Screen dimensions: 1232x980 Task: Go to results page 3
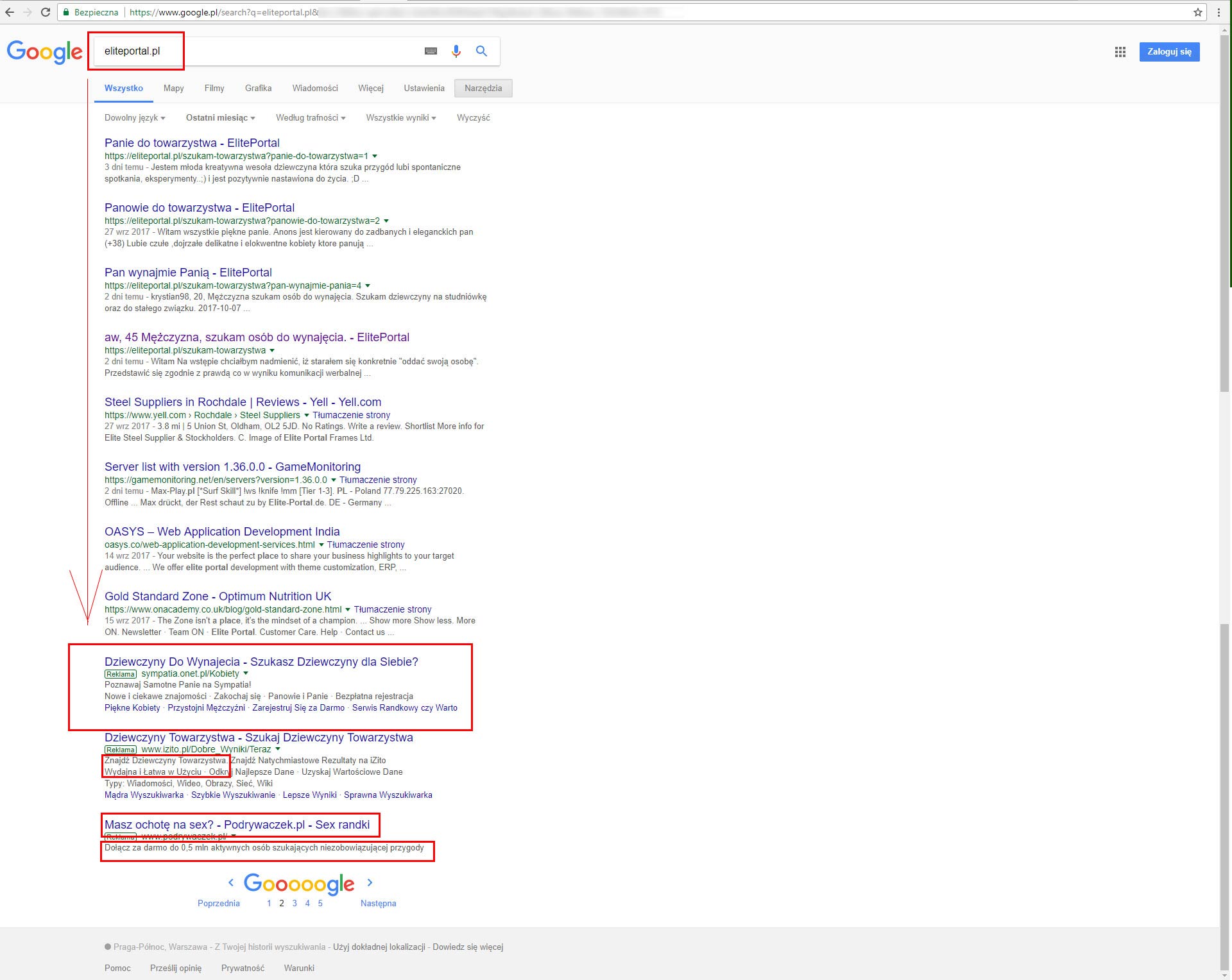point(295,904)
